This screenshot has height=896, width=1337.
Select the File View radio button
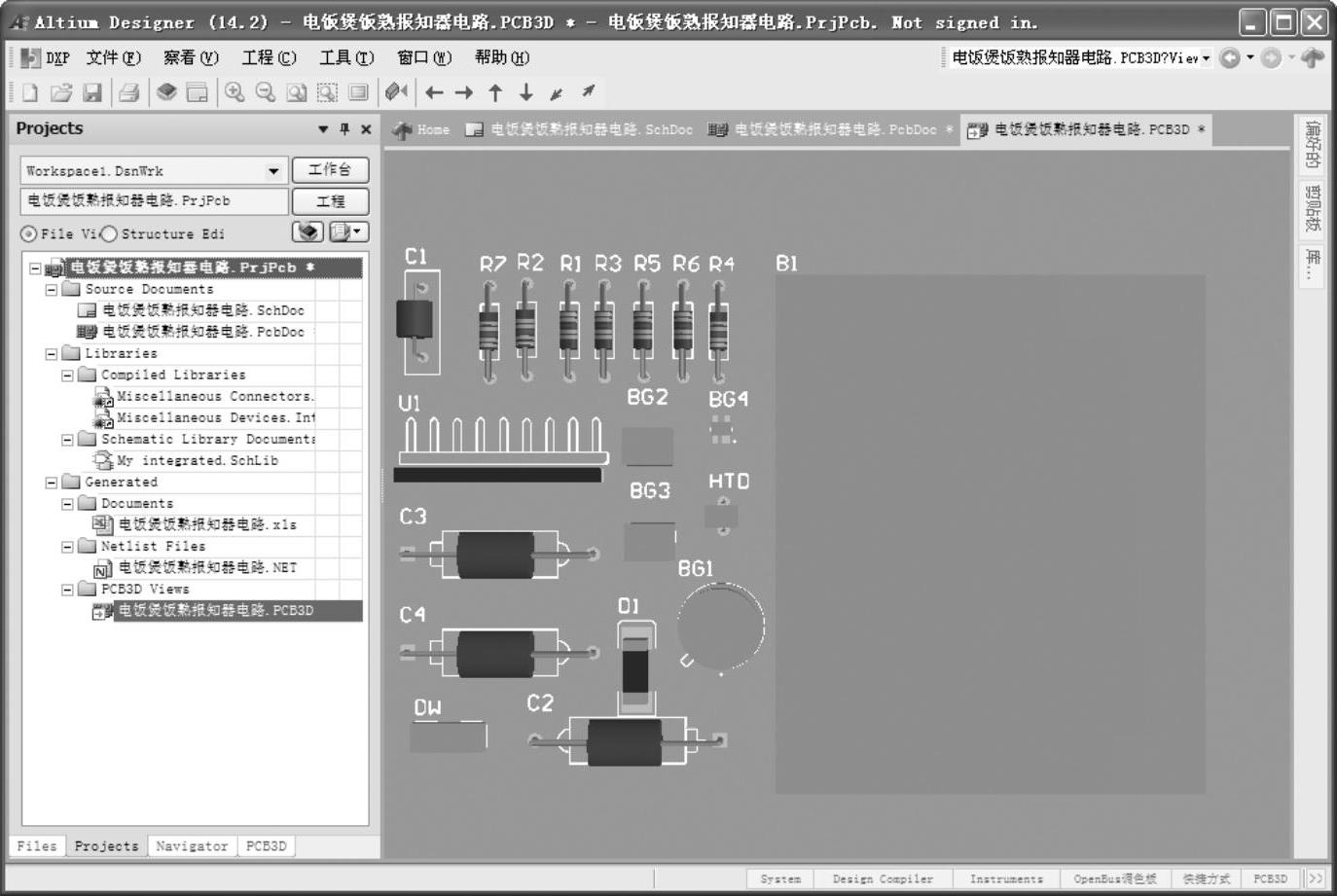29,234
